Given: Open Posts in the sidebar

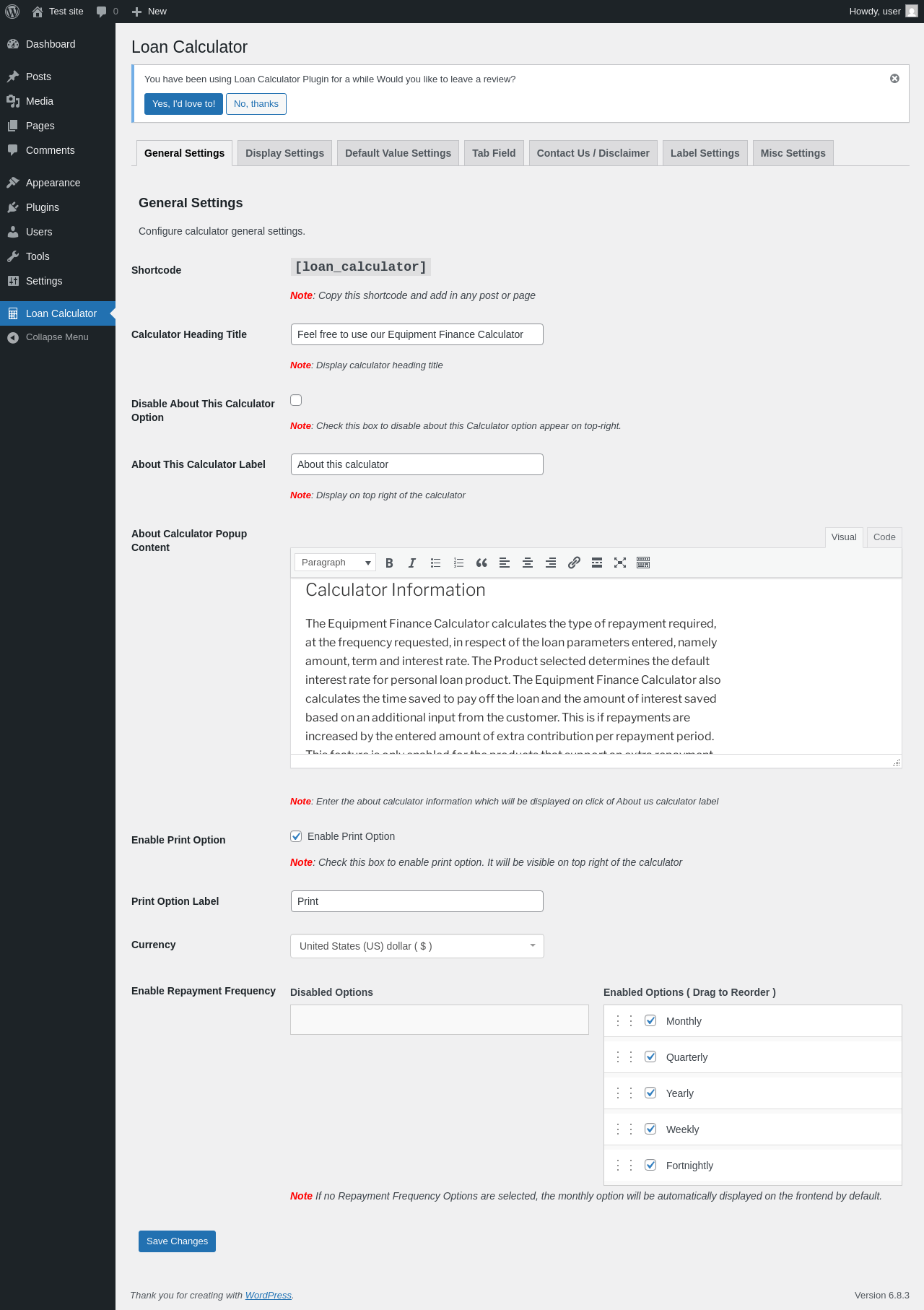Looking at the screenshot, I should pos(58,77).
